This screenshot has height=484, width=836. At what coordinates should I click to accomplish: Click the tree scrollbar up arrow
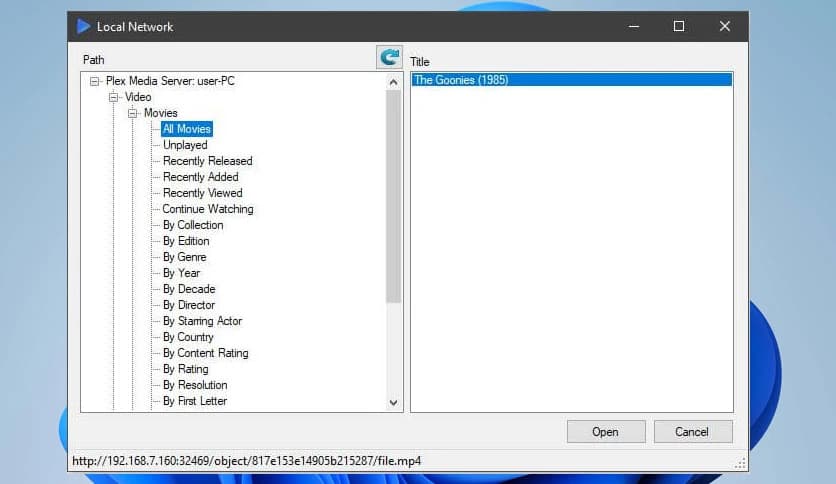coord(393,82)
